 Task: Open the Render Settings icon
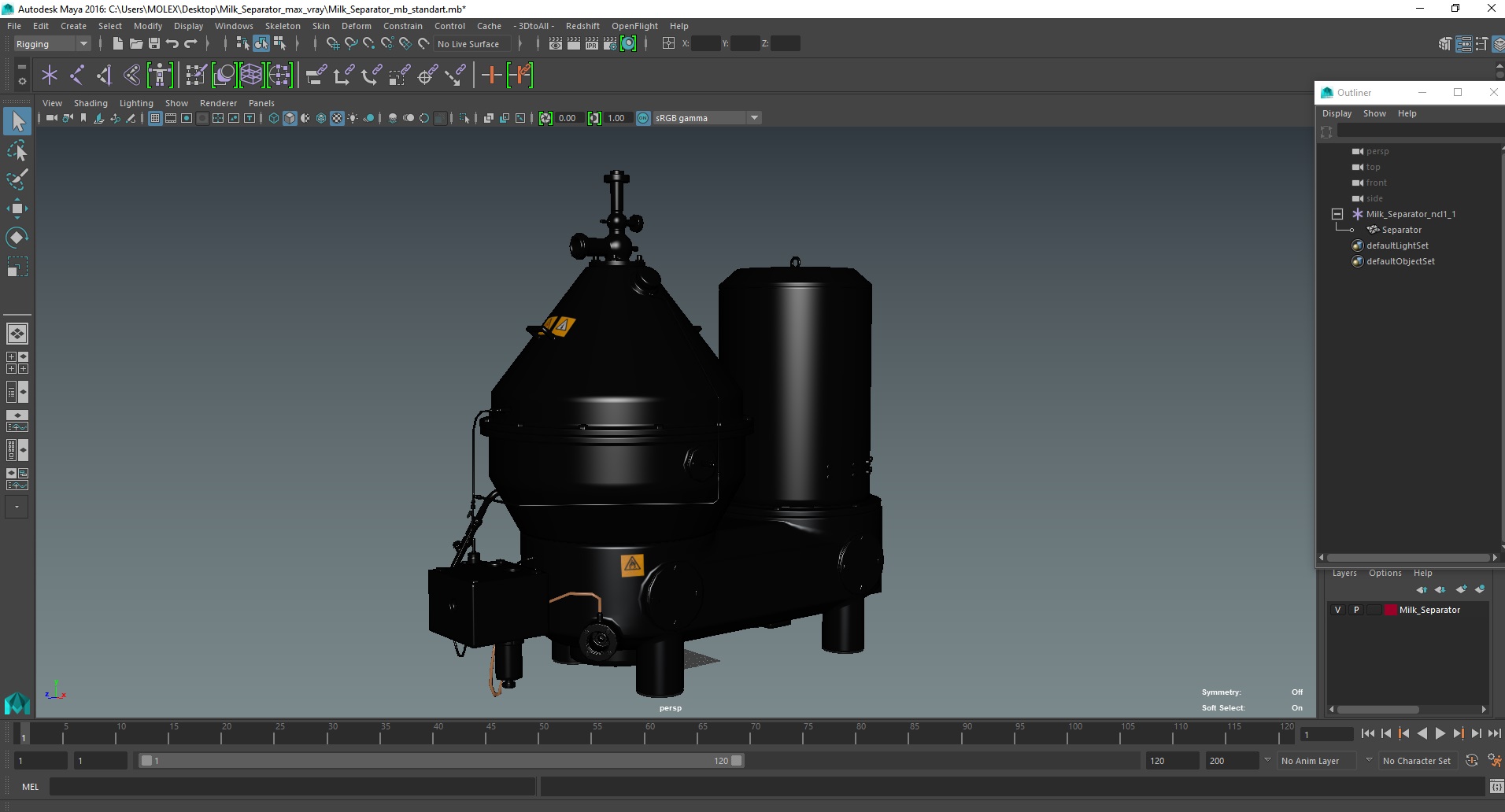point(610,43)
